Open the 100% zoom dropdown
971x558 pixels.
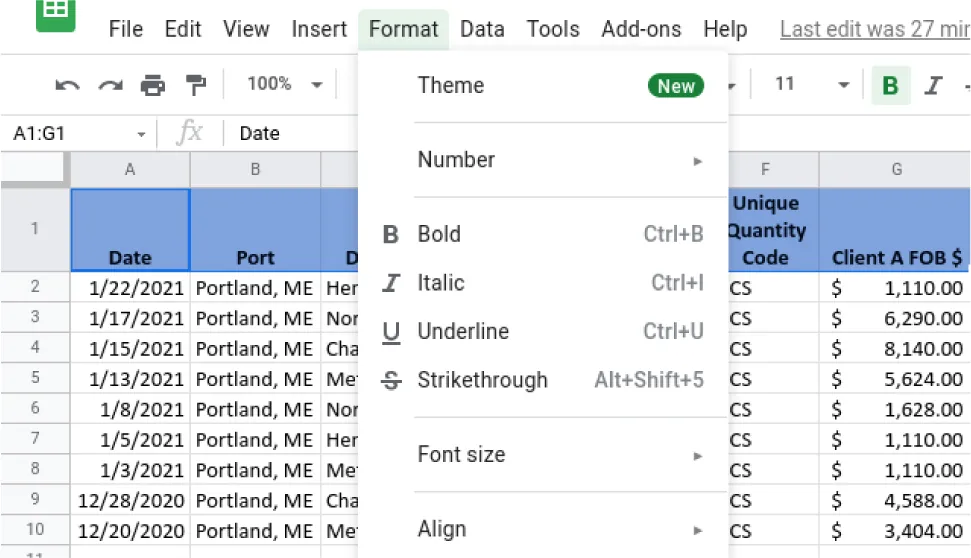[285, 85]
